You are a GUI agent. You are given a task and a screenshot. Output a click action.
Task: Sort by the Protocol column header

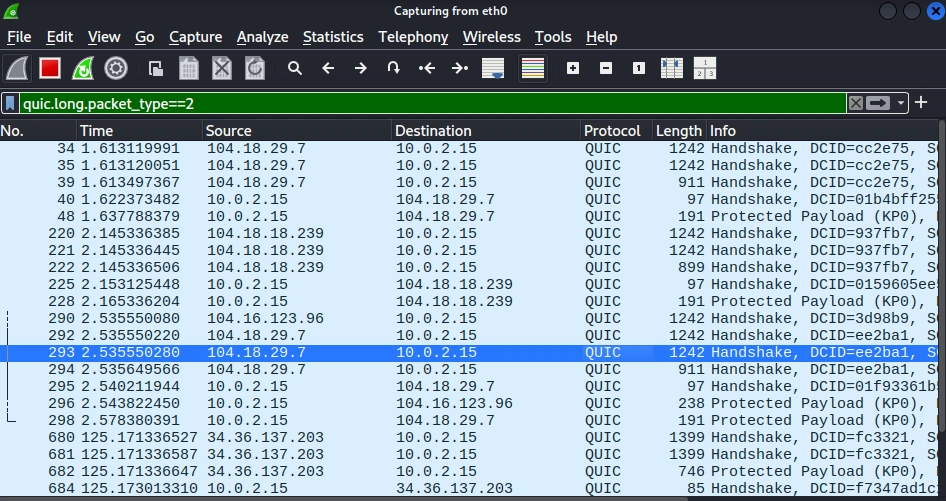[x=616, y=131]
